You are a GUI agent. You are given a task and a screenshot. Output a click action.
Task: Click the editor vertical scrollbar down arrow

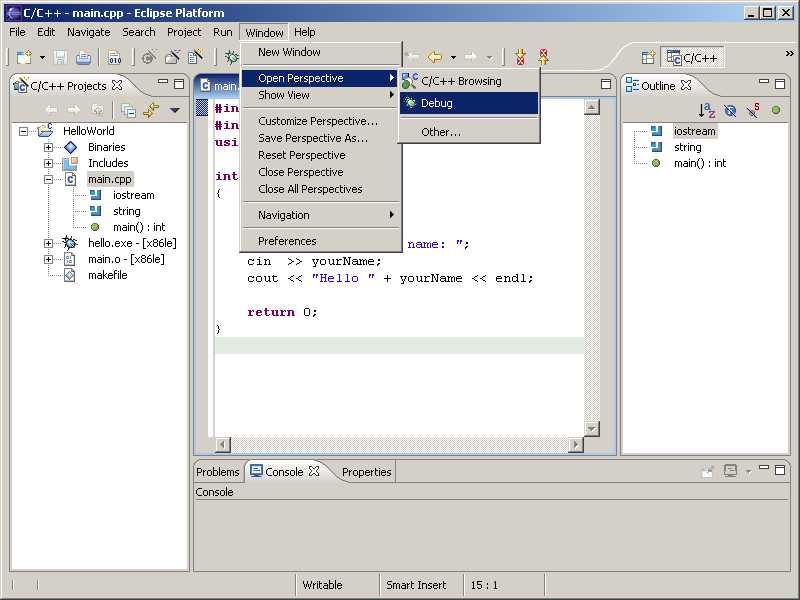(591, 428)
